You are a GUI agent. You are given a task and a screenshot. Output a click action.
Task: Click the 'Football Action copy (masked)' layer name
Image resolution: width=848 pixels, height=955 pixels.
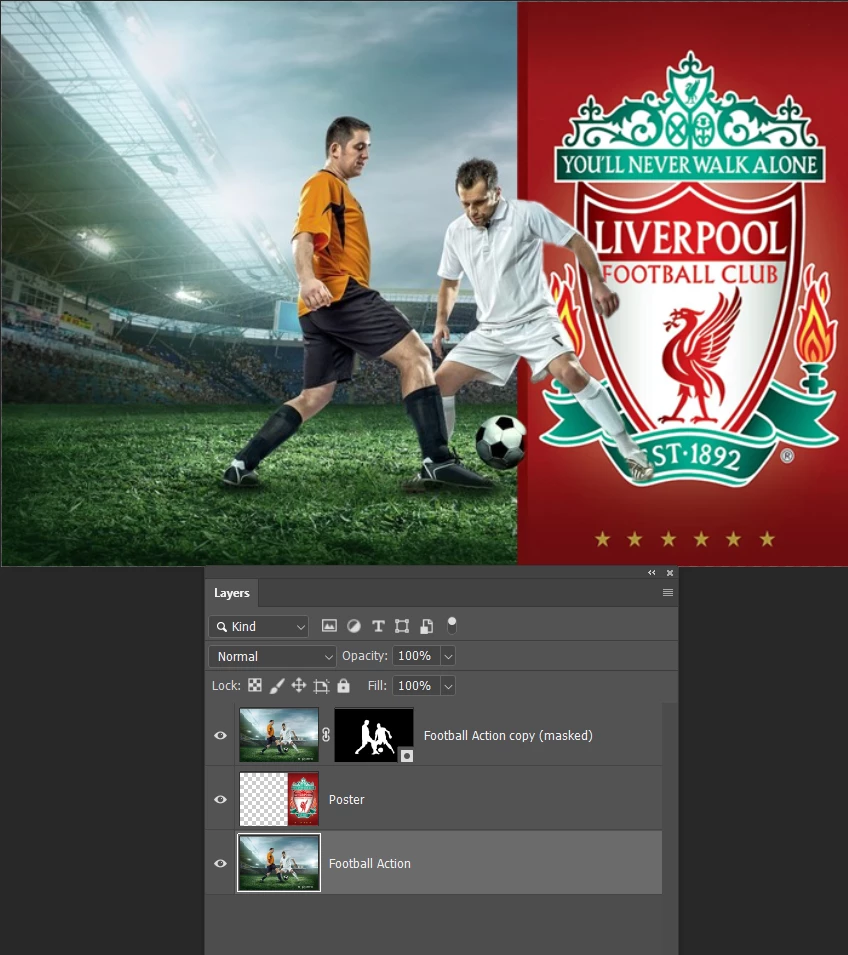tap(508, 735)
